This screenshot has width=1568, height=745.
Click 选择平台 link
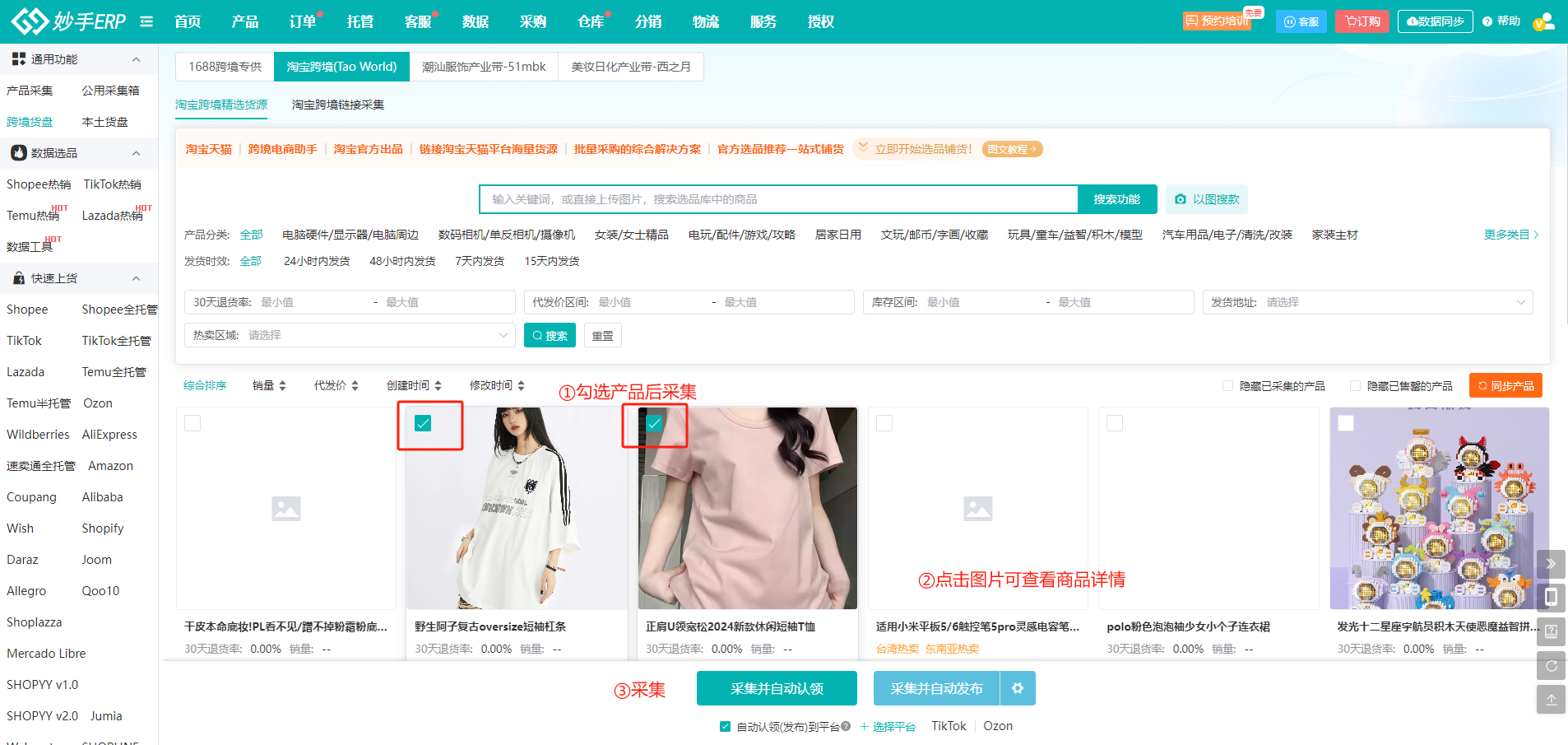[888, 726]
